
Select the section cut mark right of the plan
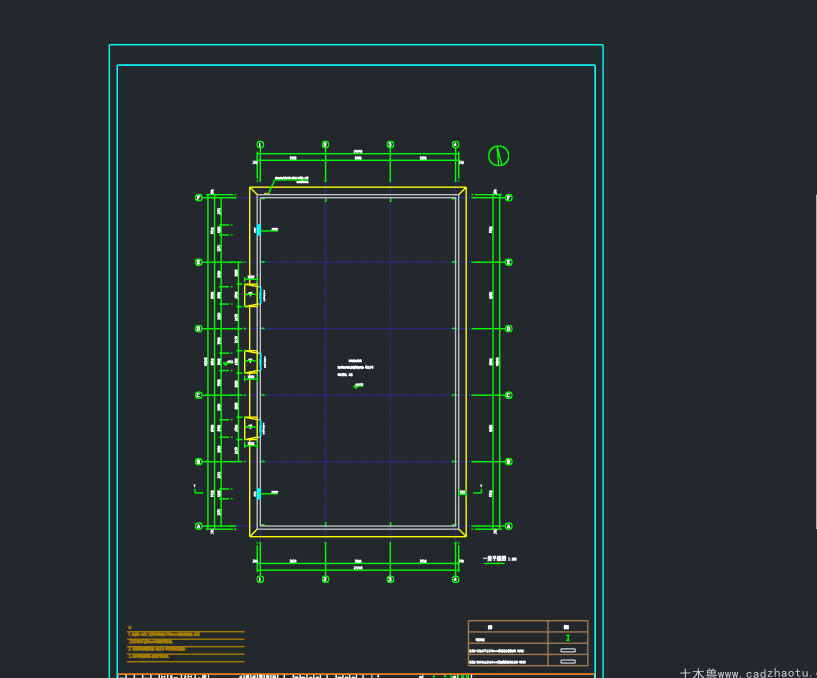[x=478, y=489]
